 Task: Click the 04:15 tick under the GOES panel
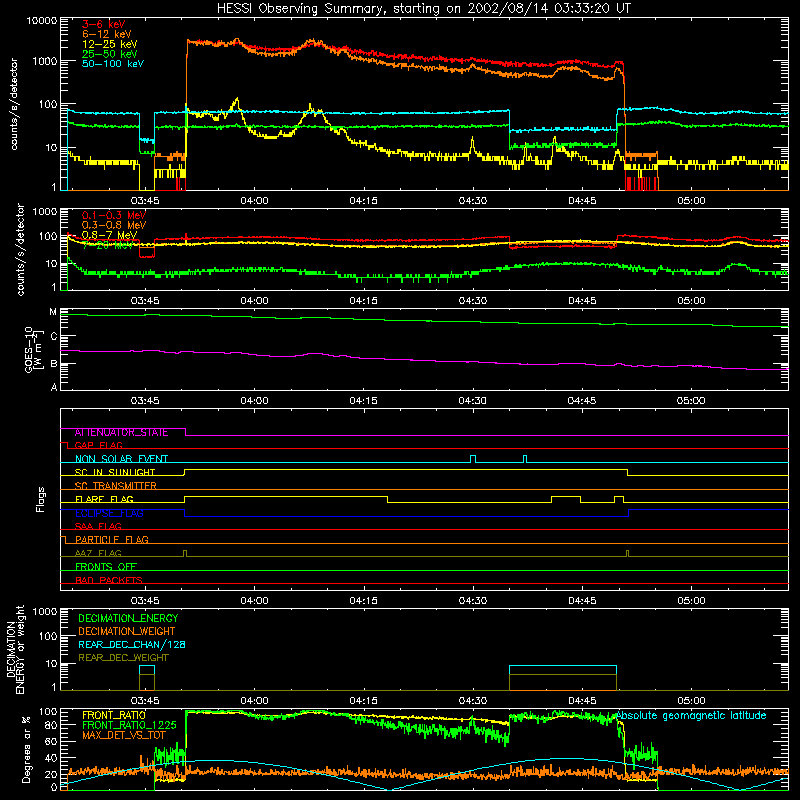363,401
